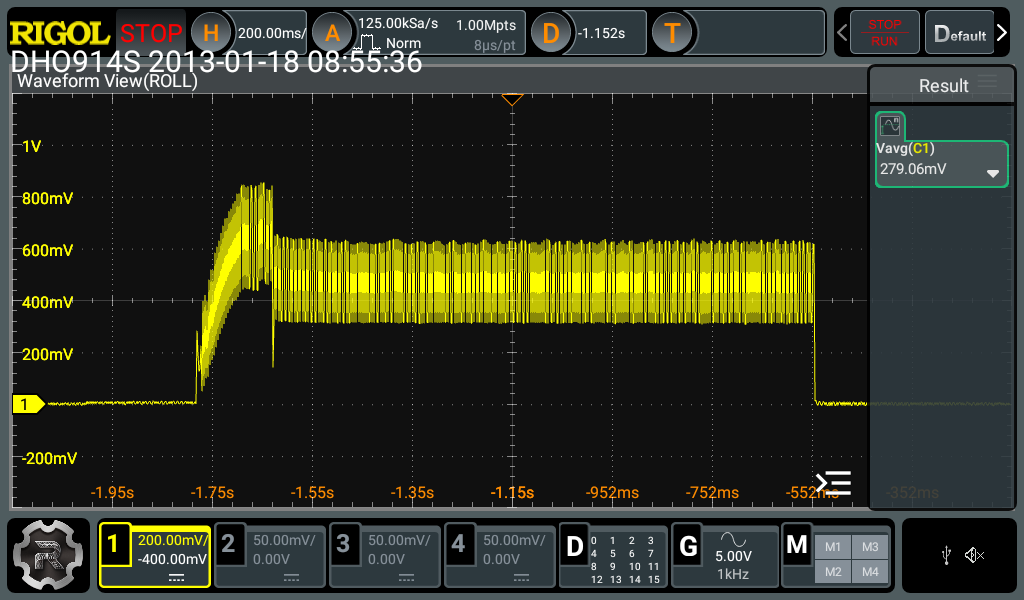The height and width of the screenshot is (600, 1024).
Task: Click the orange trigger position marker
Action: click(512, 100)
